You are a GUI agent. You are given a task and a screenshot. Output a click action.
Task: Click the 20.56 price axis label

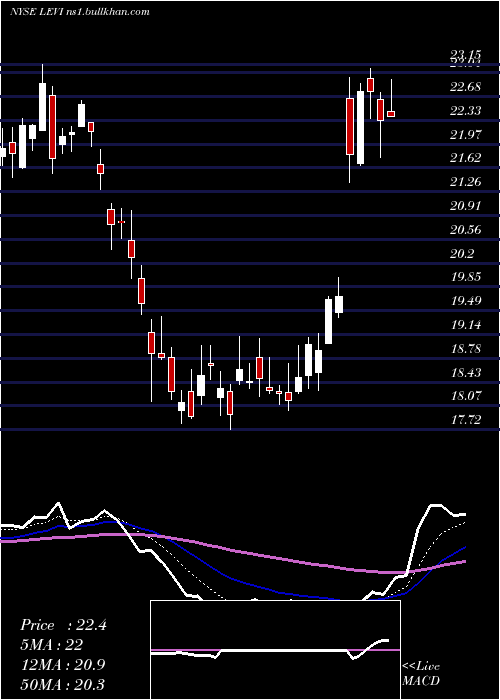(466, 229)
